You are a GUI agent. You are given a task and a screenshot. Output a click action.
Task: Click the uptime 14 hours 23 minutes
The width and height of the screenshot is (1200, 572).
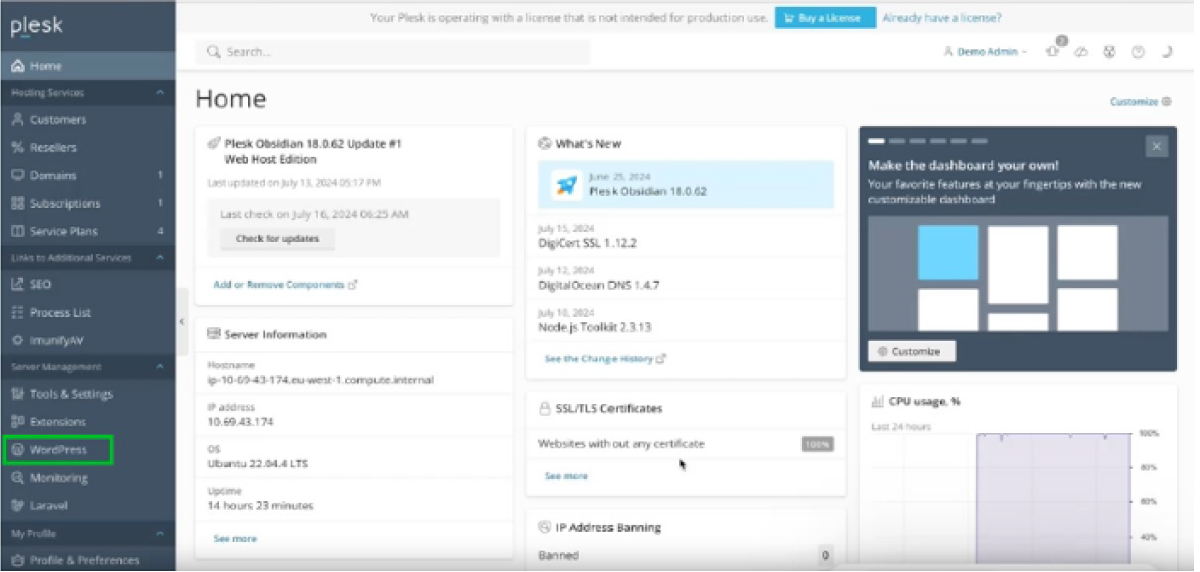(x=260, y=506)
